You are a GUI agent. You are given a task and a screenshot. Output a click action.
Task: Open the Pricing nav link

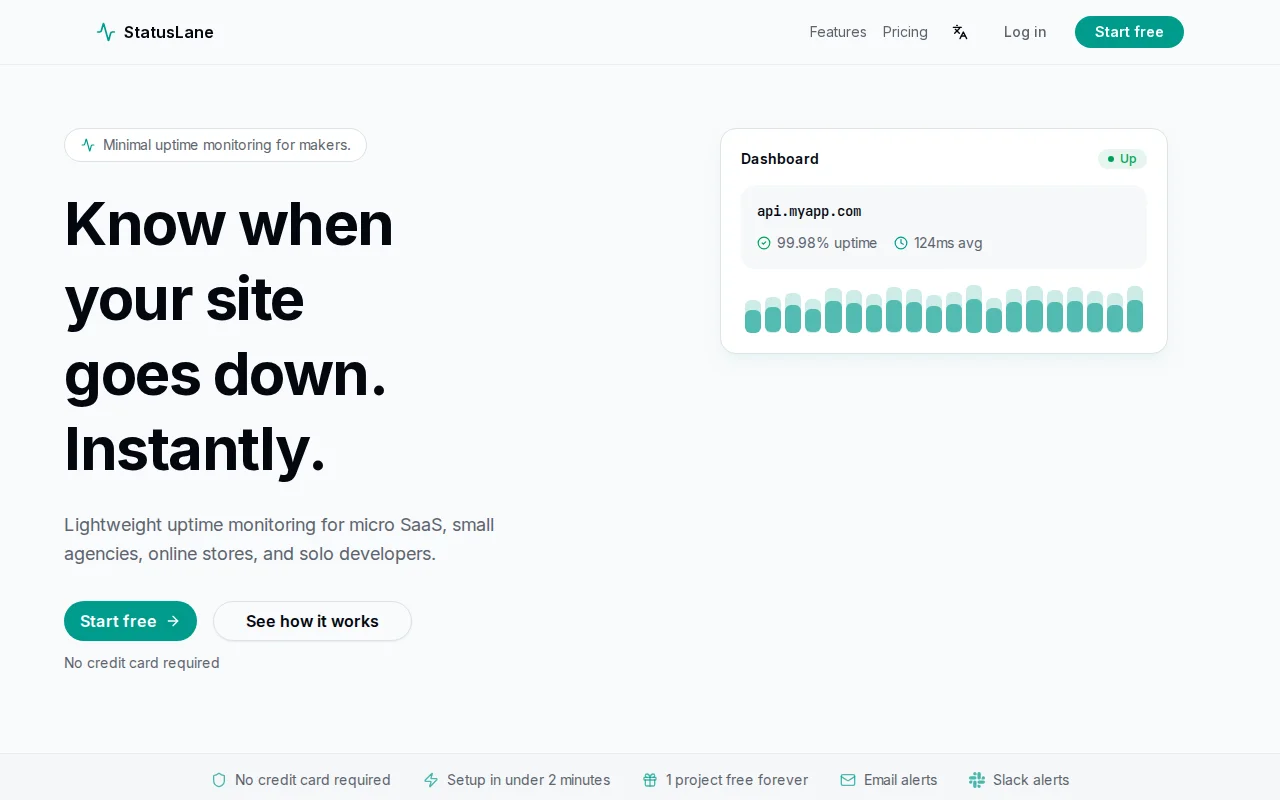pyautogui.click(x=905, y=32)
